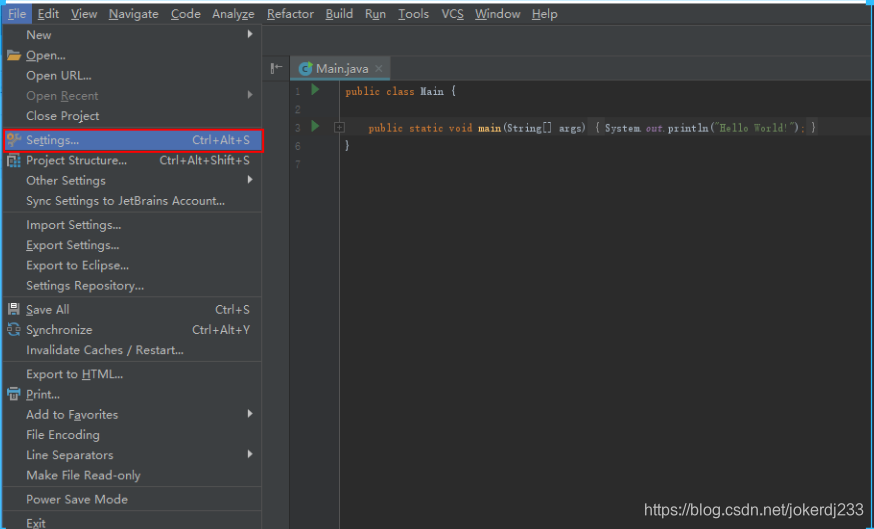The width and height of the screenshot is (874, 529).
Task: Choose Export to HTML...
Action: pos(132,374)
